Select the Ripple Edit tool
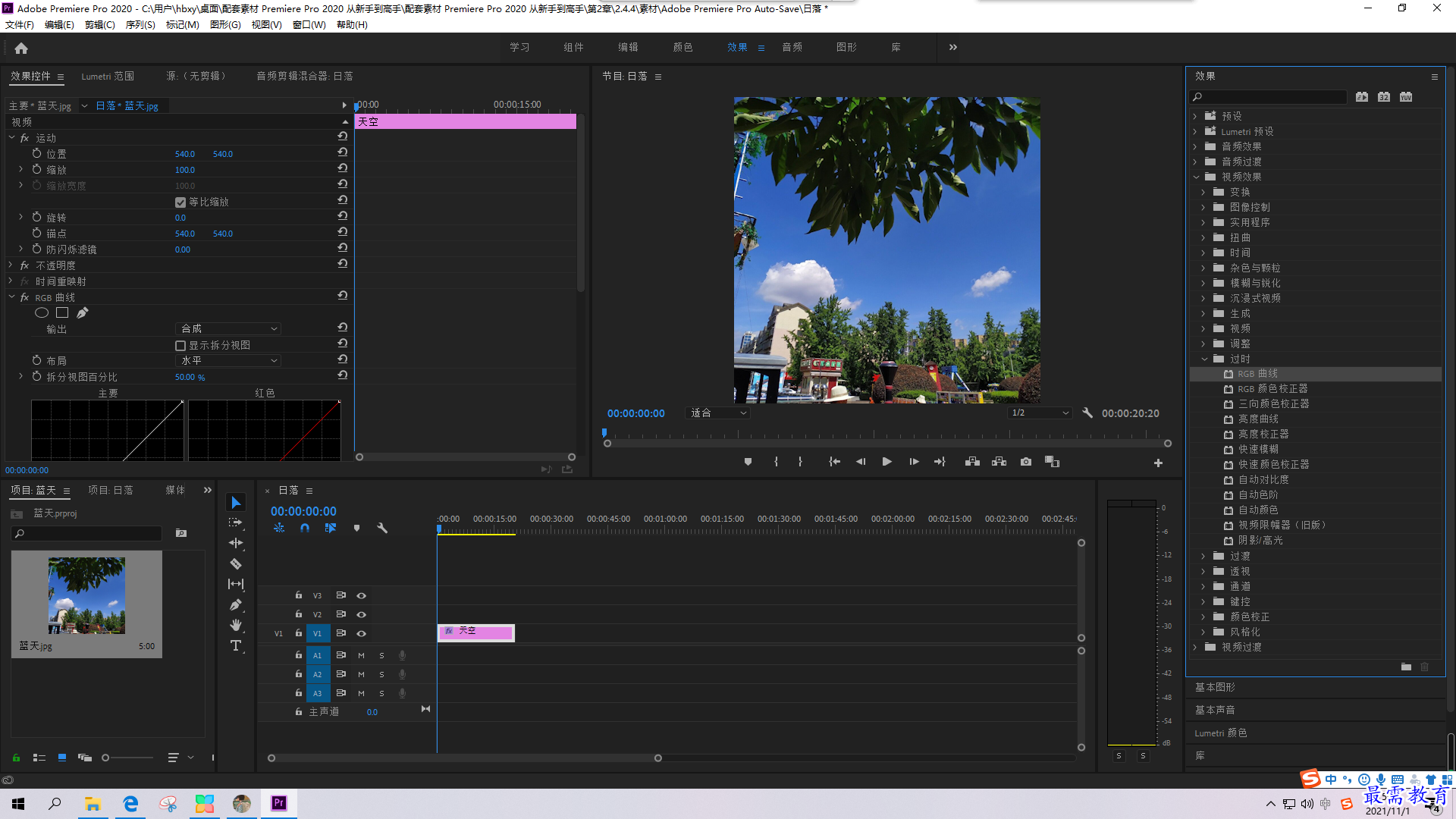The image size is (1456, 819). [236, 543]
